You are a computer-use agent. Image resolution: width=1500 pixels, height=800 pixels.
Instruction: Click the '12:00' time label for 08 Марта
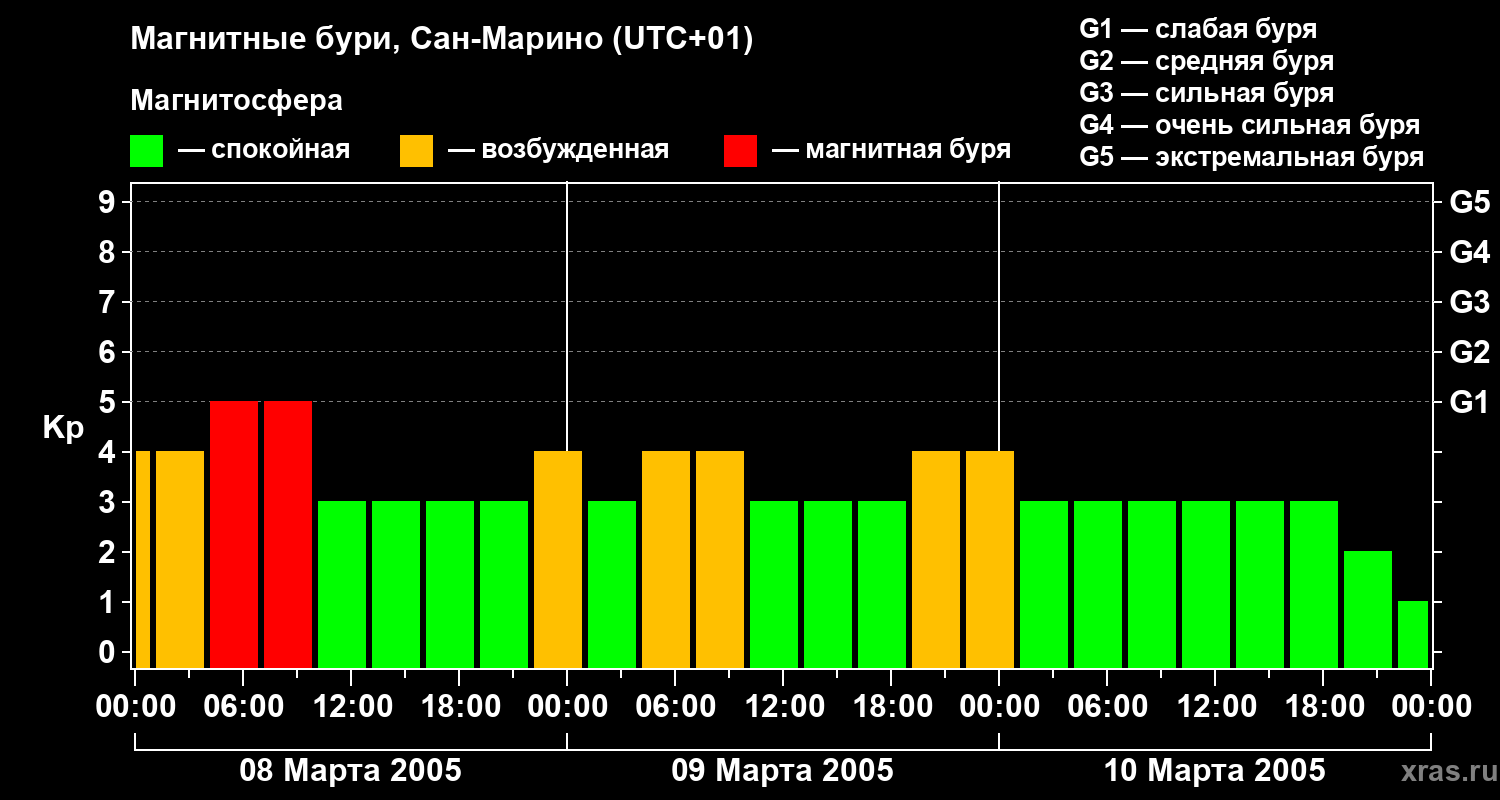click(351, 707)
